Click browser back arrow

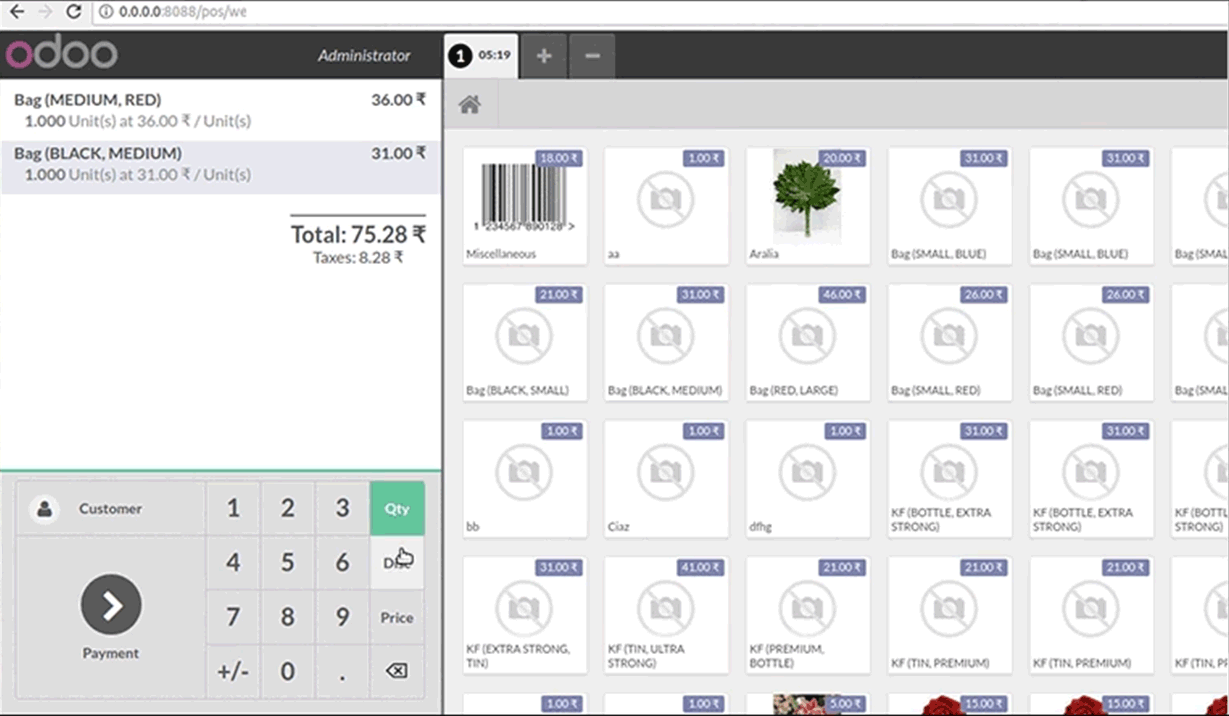17,12
